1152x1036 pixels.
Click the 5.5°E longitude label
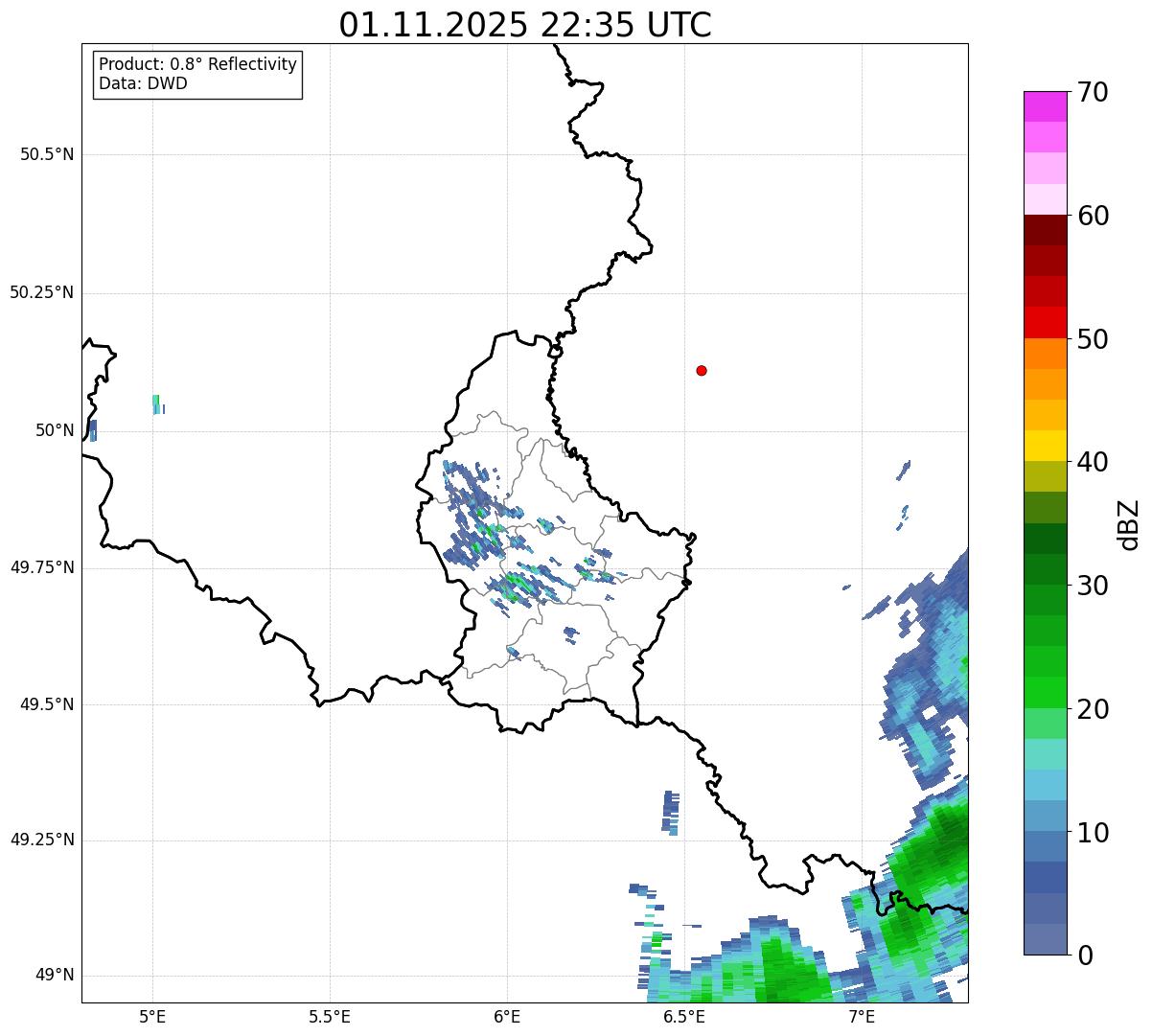[330, 1016]
